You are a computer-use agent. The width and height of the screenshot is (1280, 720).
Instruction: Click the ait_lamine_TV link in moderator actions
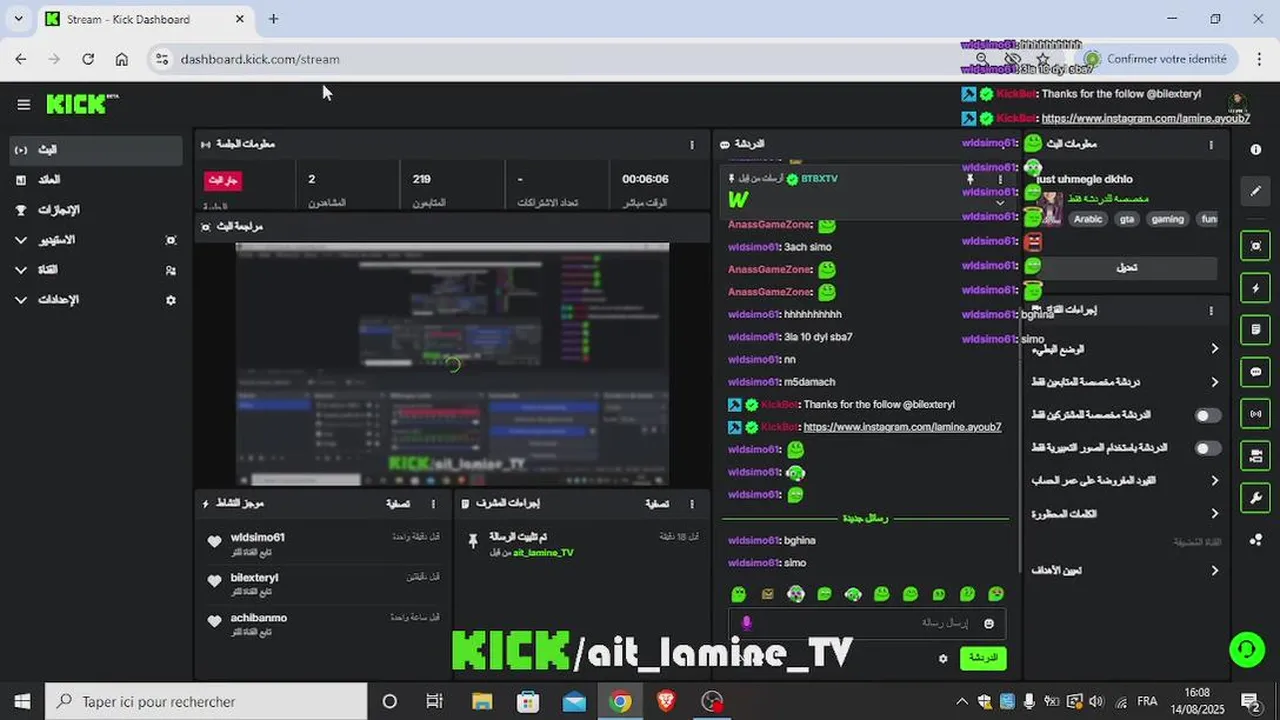click(543, 553)
